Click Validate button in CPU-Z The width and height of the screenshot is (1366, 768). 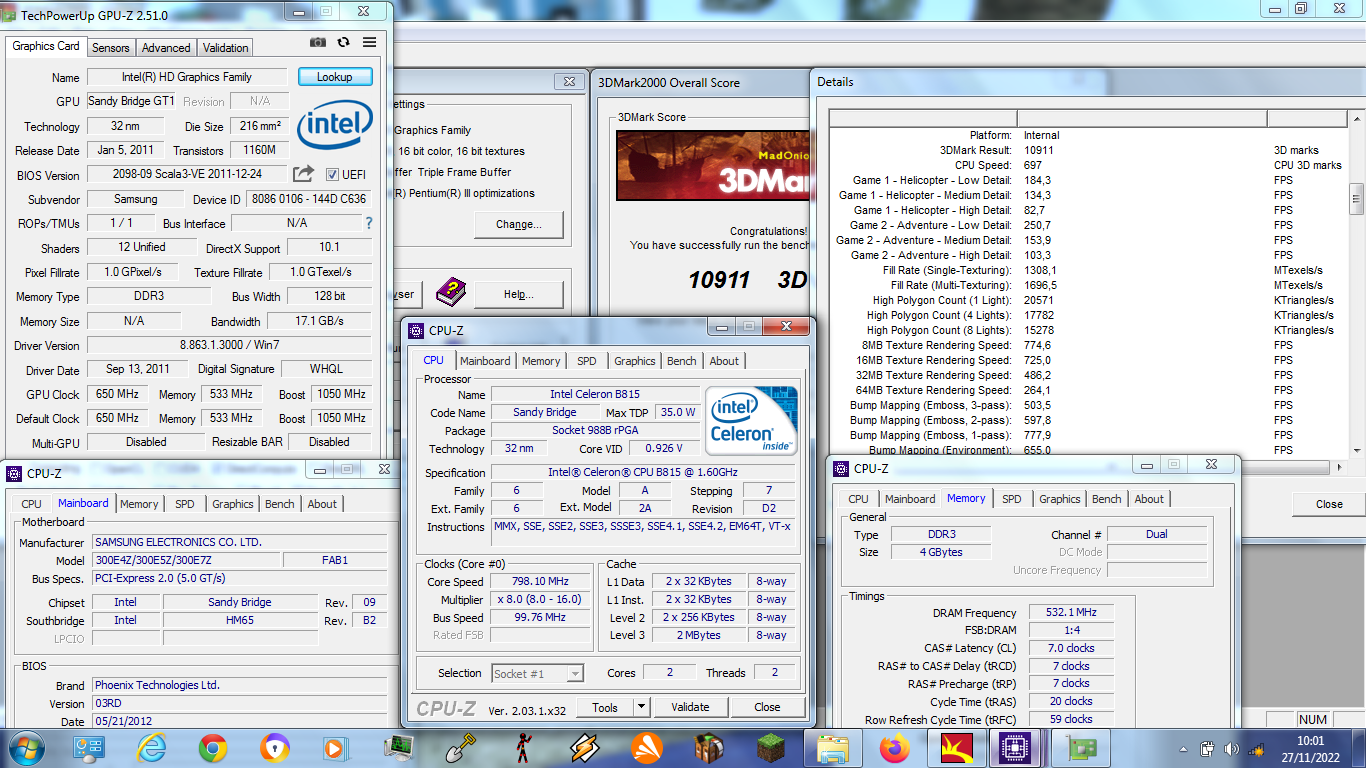click(x=690, y=707)
